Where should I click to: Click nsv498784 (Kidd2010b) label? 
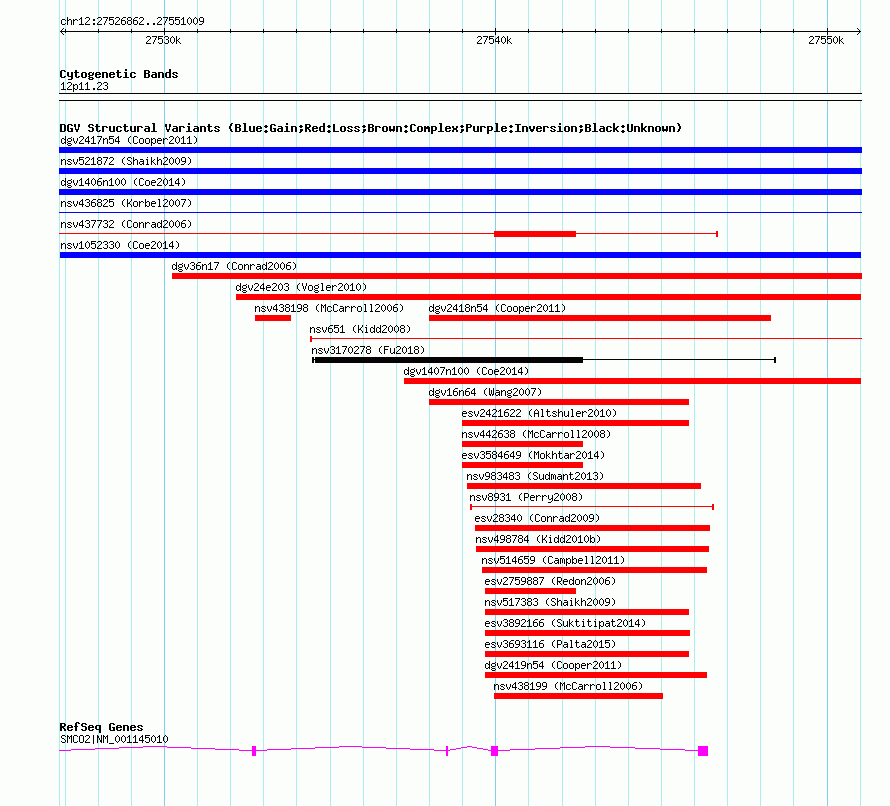point(538,539)
